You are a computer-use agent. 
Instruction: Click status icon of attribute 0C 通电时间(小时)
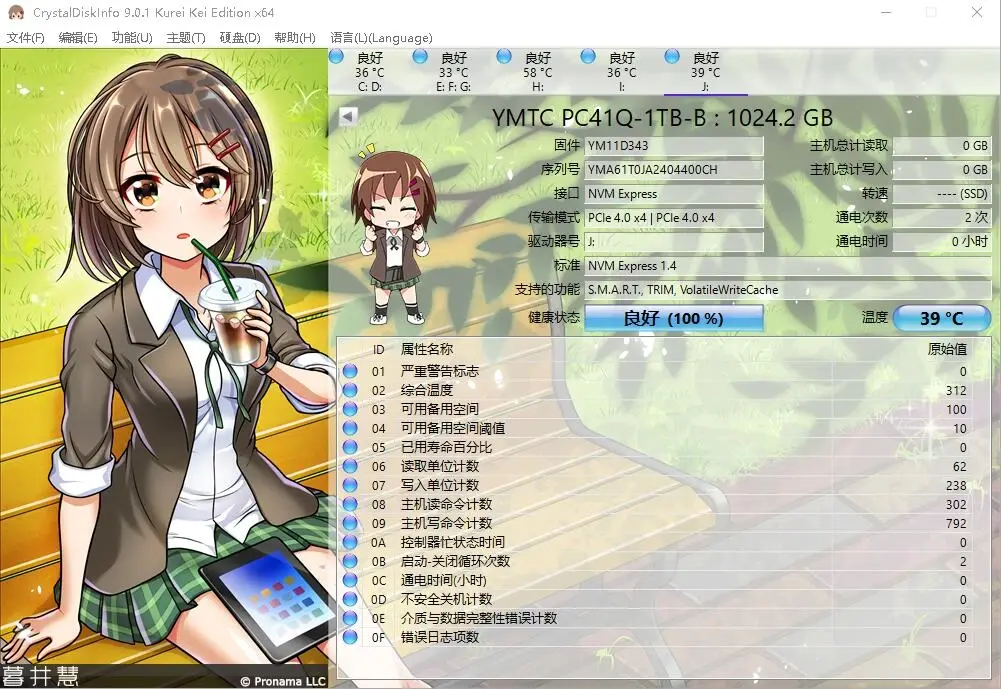pyautogui.click(x=350, y=580)
